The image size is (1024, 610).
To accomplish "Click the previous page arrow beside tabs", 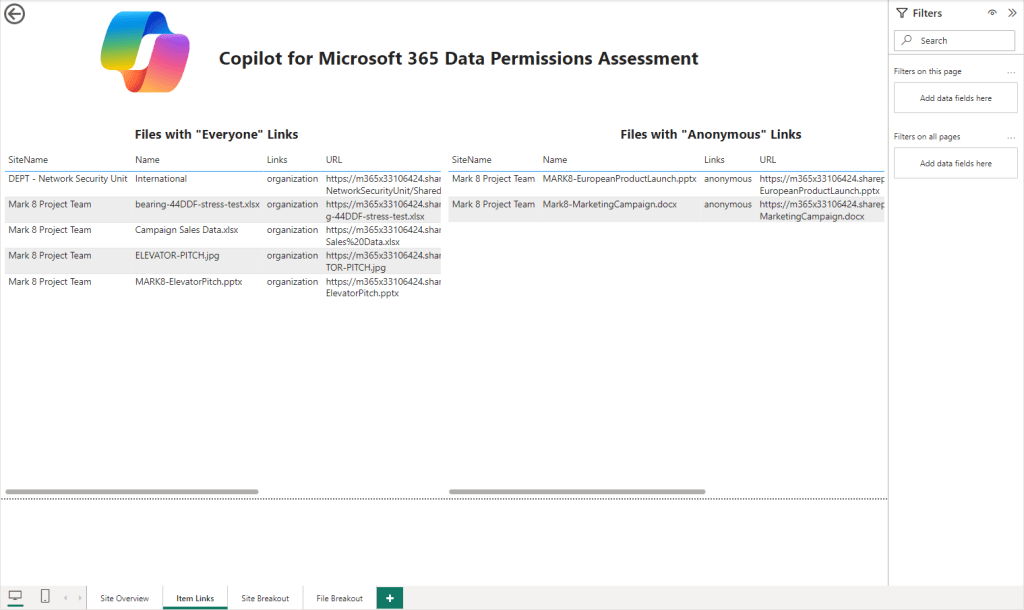I will tap(66, 598).
